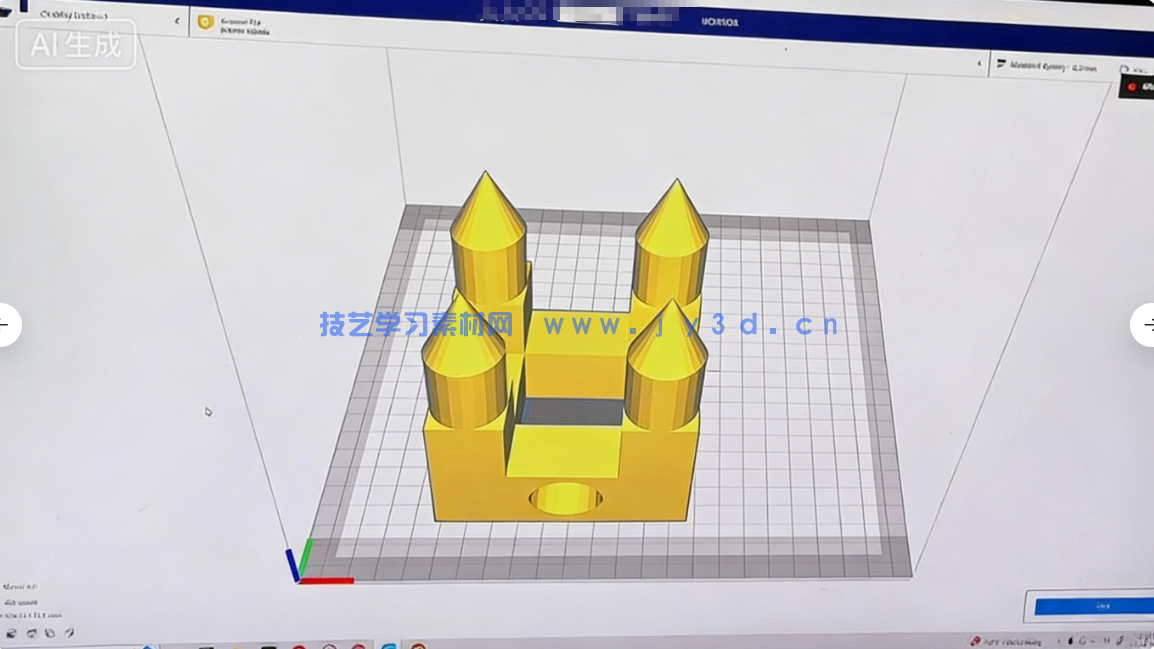Click the yellow slicer logo in the project tab

(205, 22)
